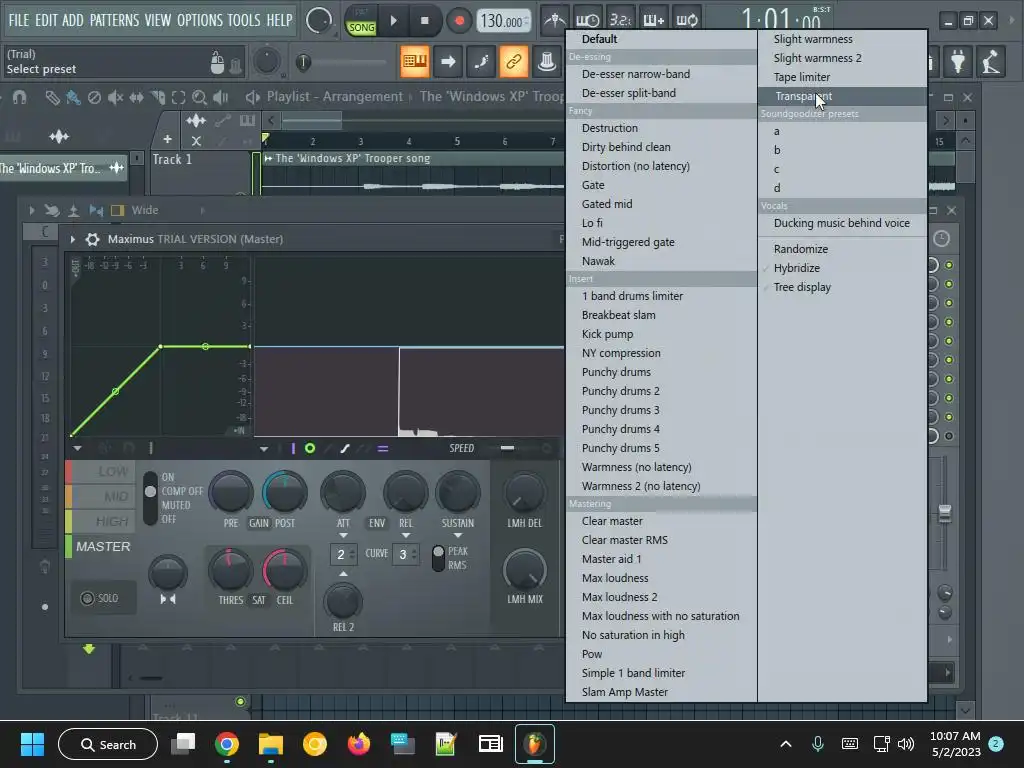
Task: Click the metronome icon in top toolbar
Action: (554, 21)
